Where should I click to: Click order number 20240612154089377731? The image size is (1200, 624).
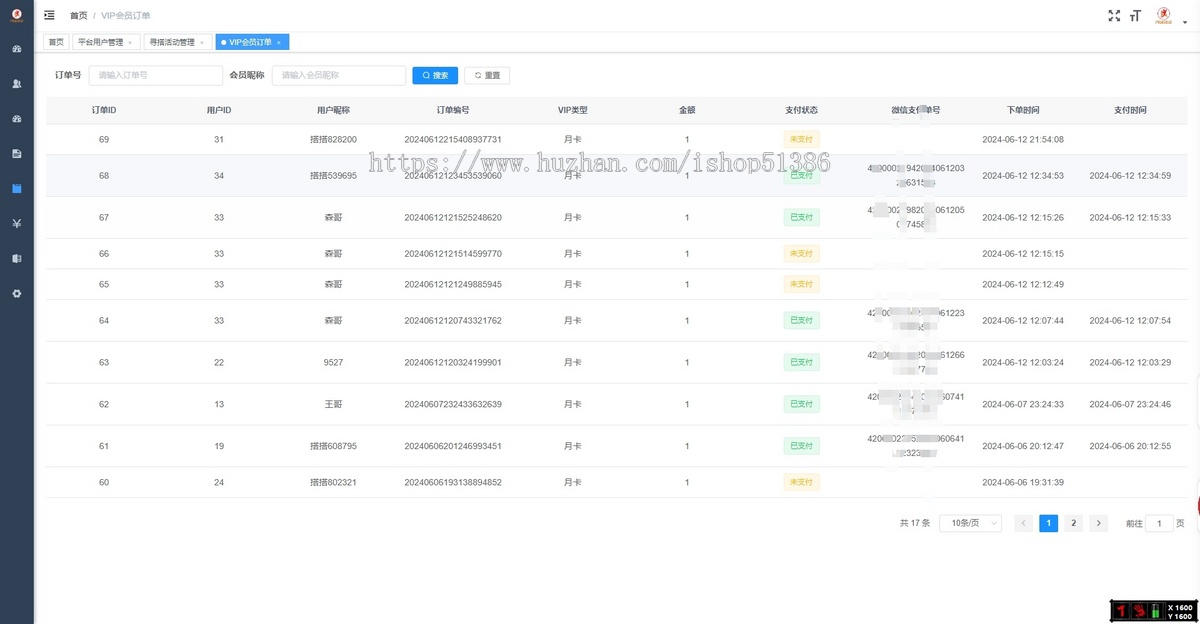(x=453, y=139)
